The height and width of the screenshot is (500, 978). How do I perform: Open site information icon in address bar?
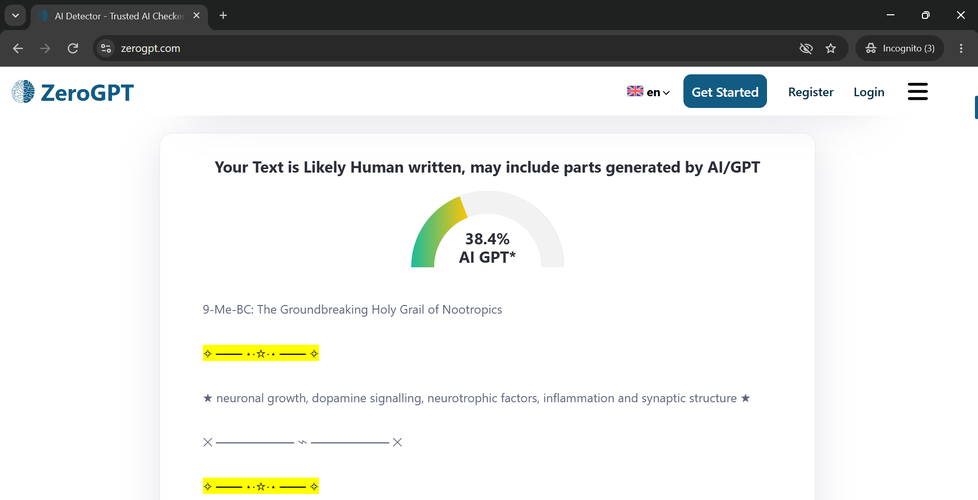coord(106,48)
